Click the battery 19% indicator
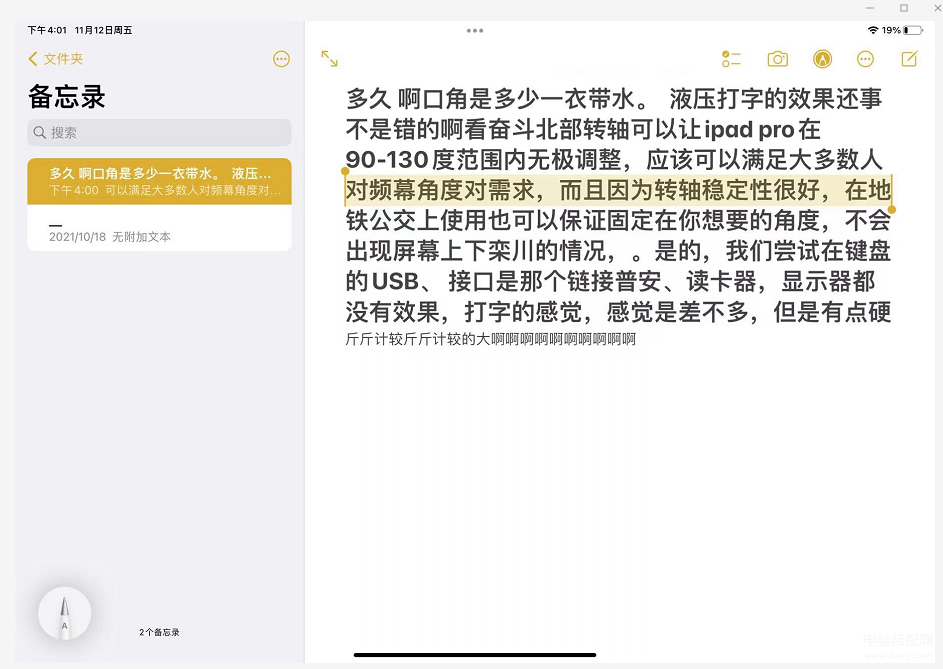Image resolution: width=943 pixels, height=669 pixels. click(x=902, y=30)
